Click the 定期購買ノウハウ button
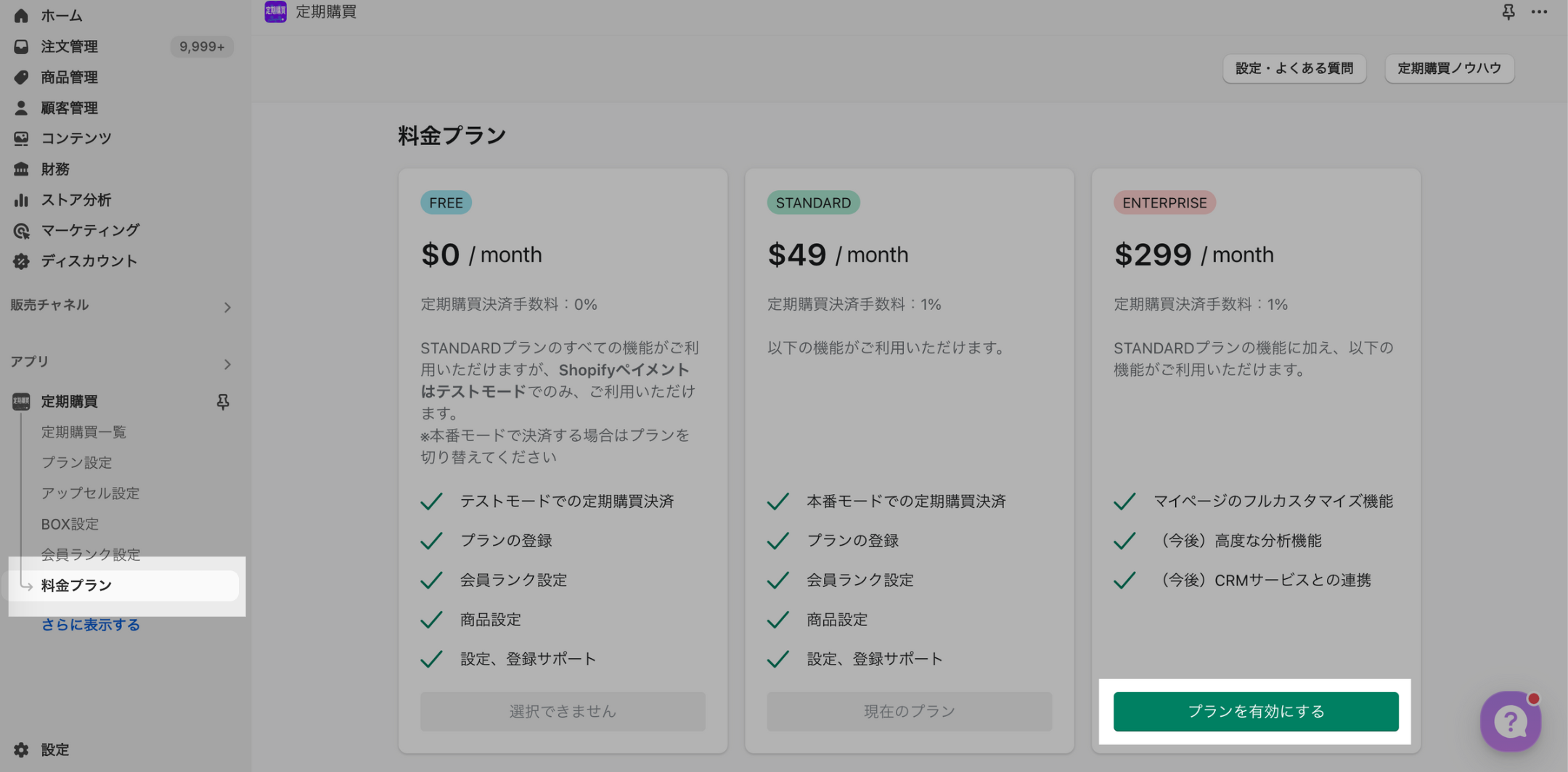Screen dimensions: 1568x772 [1449, 68]
